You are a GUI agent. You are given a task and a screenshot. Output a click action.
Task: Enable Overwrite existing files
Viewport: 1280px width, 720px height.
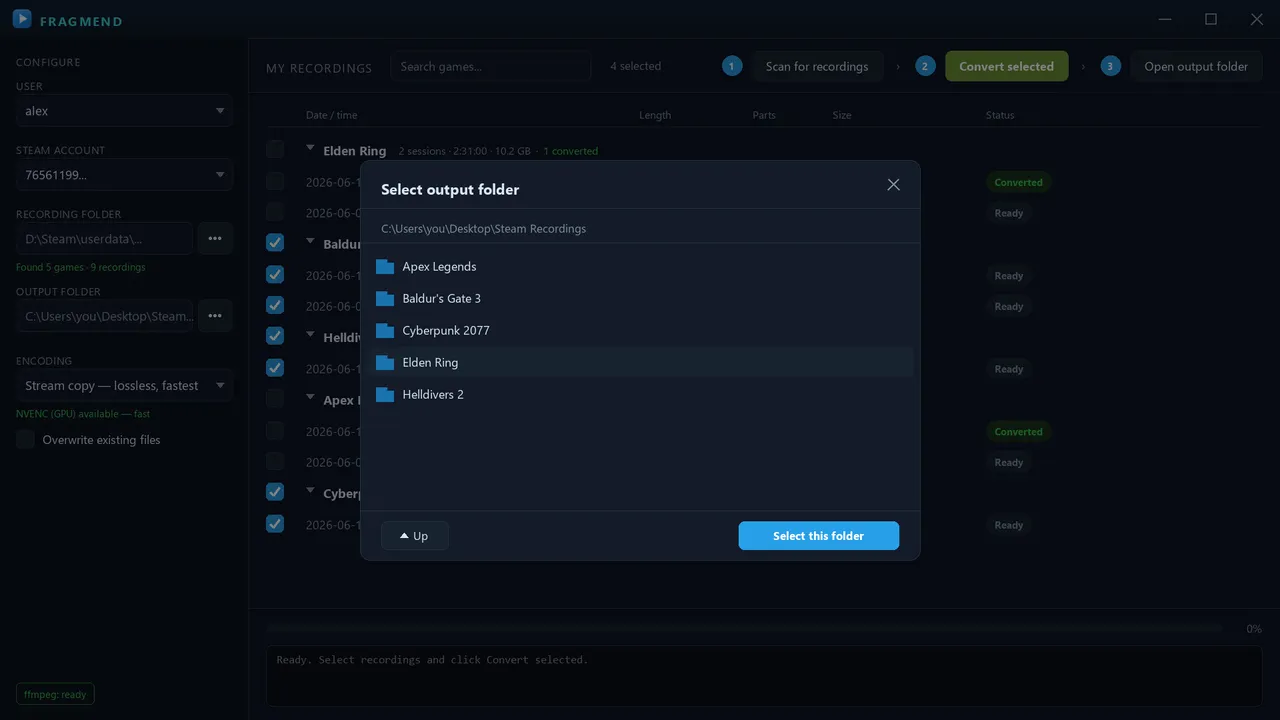point(25,440)
